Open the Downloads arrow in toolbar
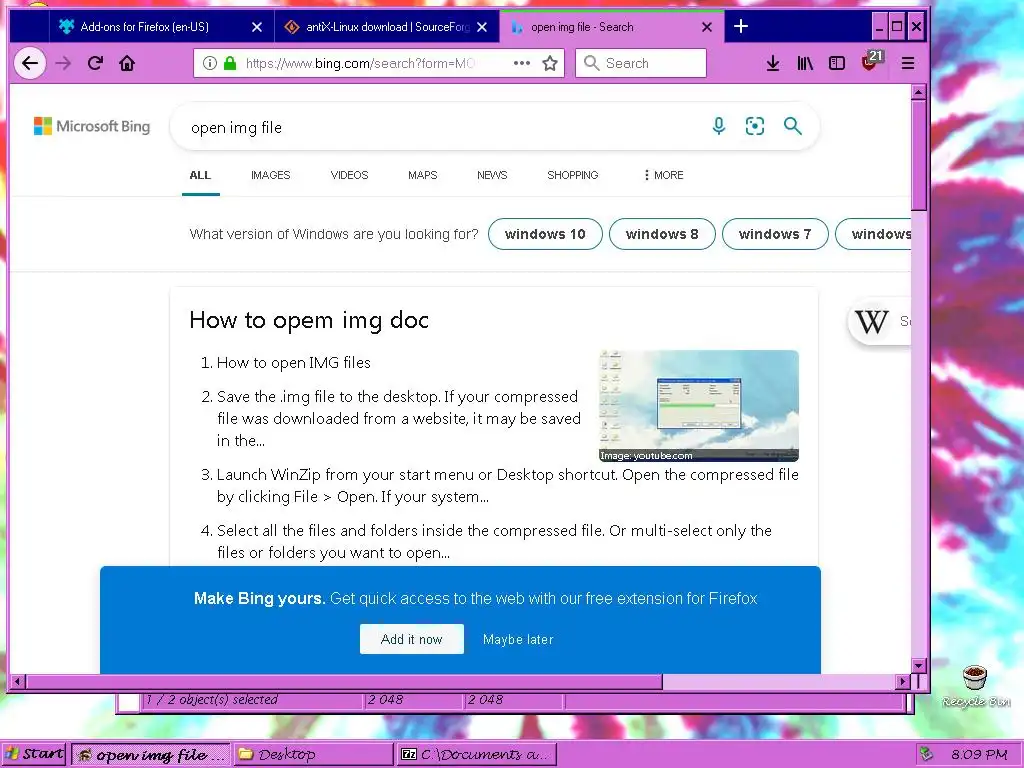The image size is (1024, 768). pyautogui.click(x=773, y=63)
